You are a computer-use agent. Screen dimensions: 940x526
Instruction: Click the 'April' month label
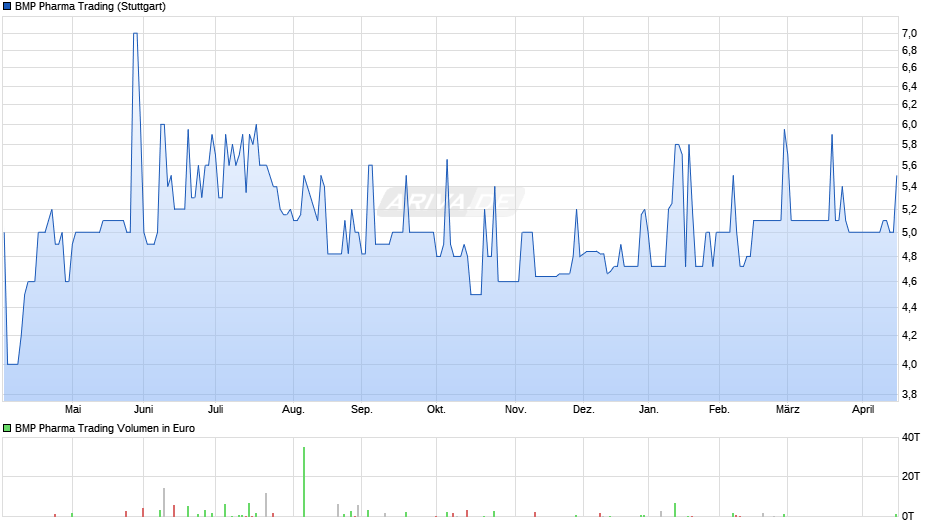(x=863, y=410)
